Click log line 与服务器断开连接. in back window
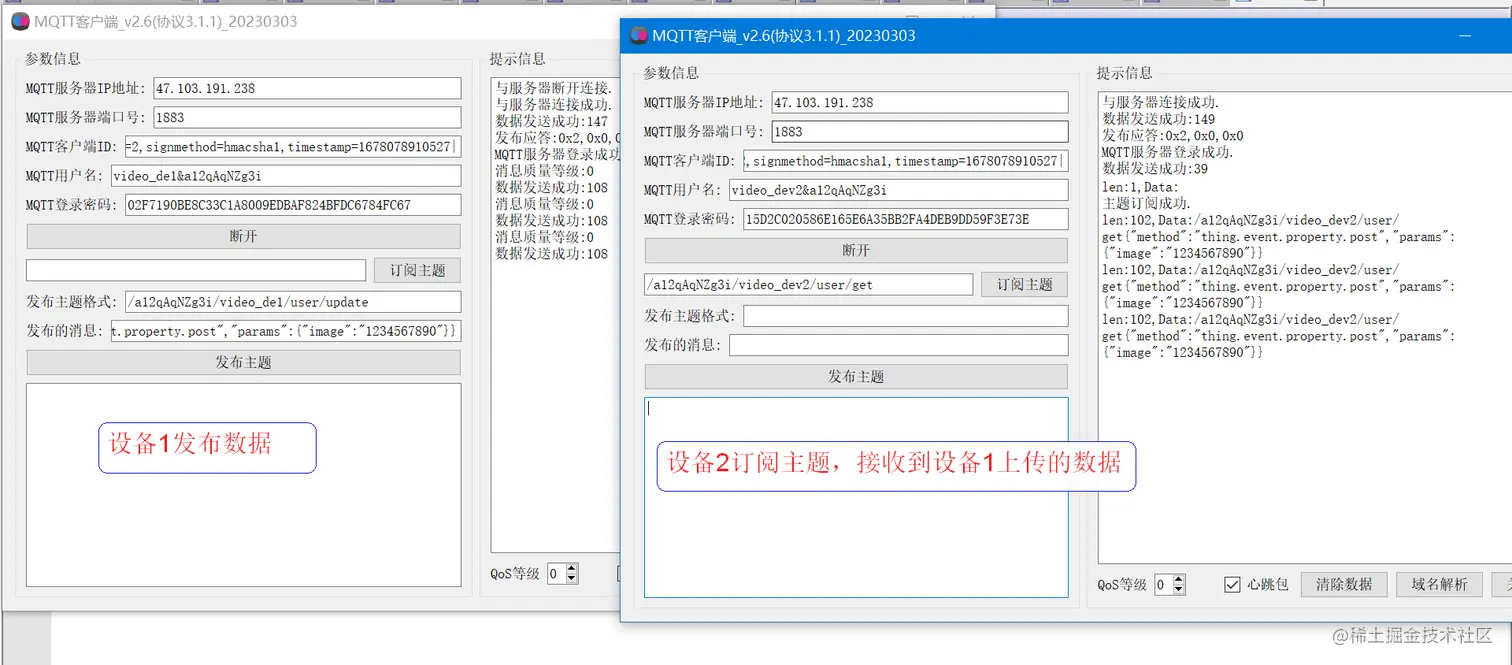 [x=553, y=88]
